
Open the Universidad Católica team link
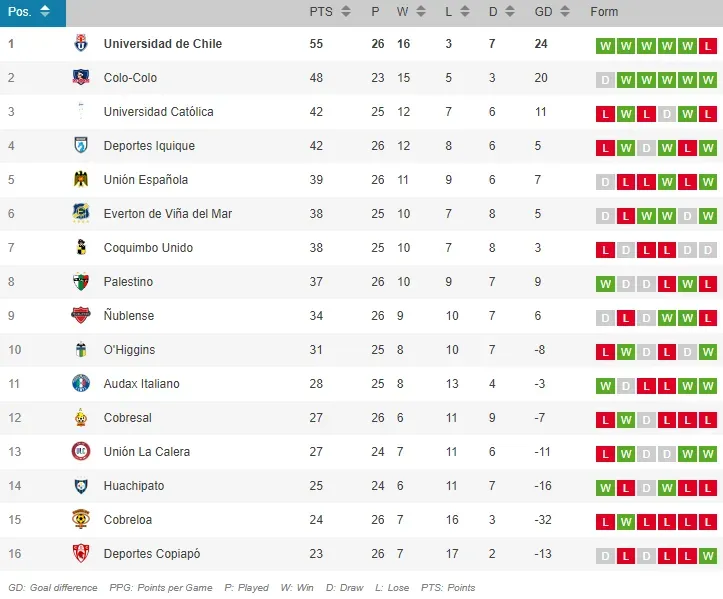[158, 112]
